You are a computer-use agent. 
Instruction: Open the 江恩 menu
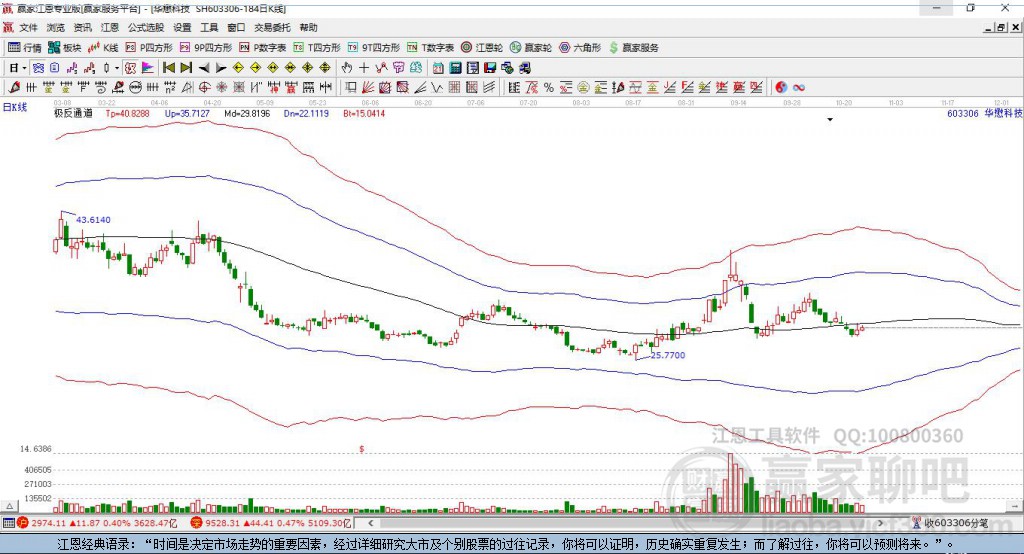[110, 27]
